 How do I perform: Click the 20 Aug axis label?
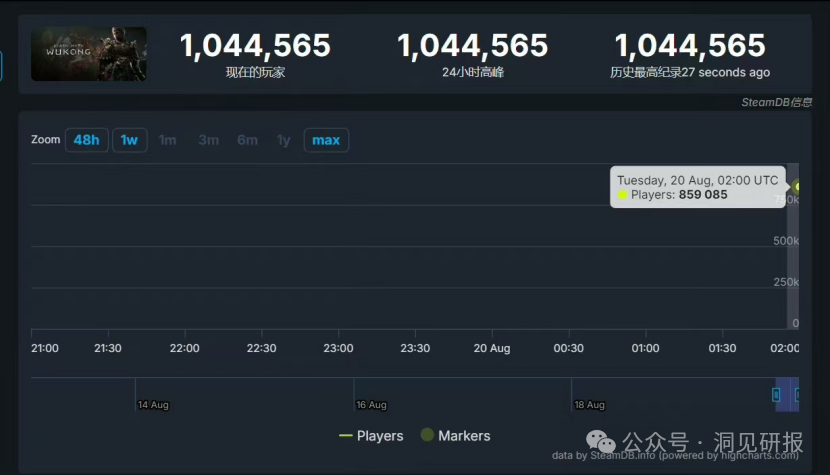(492, 348)
